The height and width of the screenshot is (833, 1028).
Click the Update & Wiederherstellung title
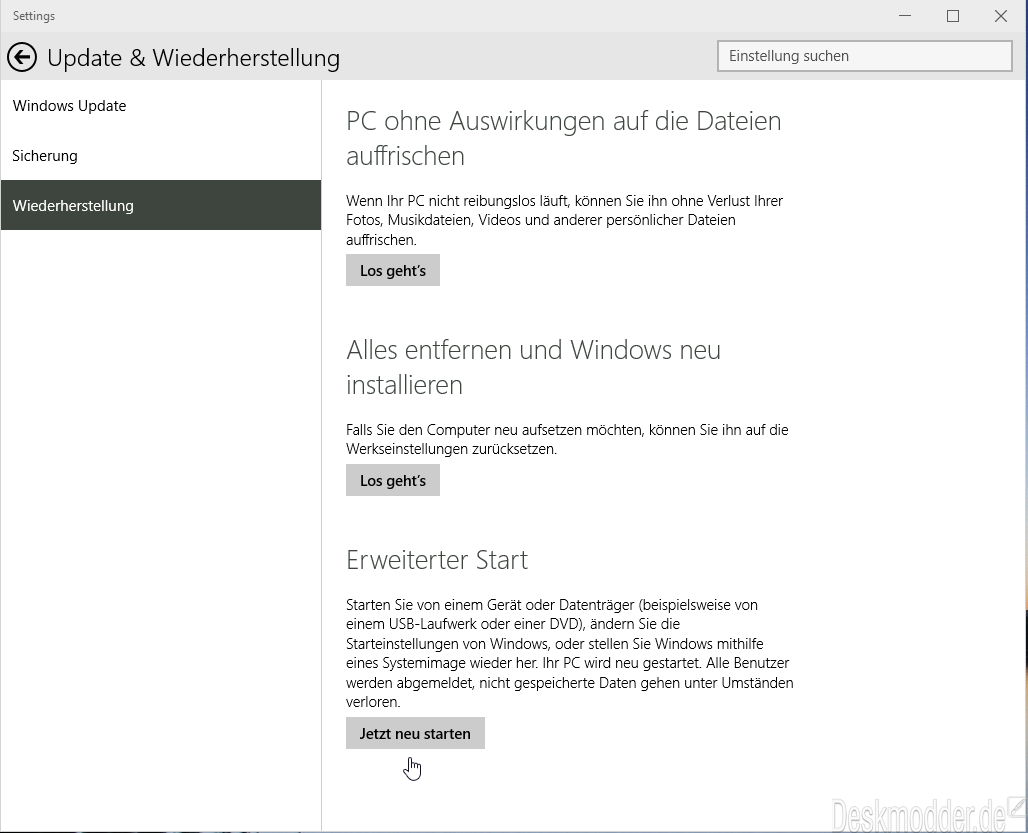point(193,58)
